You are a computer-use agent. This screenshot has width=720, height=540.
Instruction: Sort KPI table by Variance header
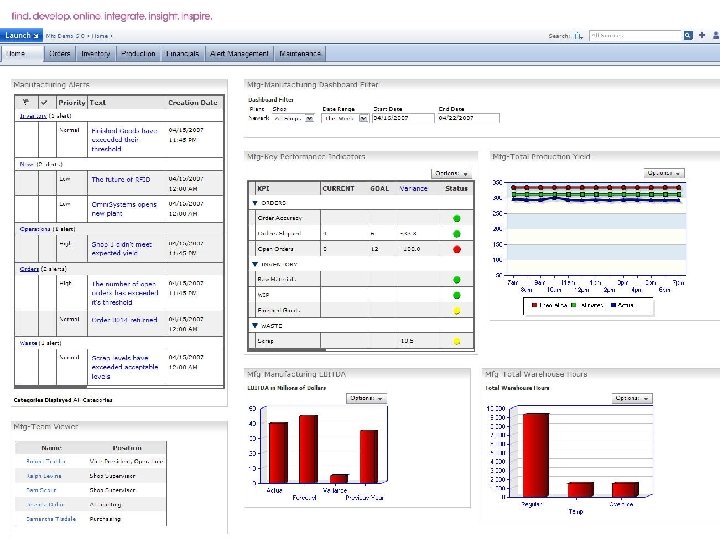(x=413, y=189)
